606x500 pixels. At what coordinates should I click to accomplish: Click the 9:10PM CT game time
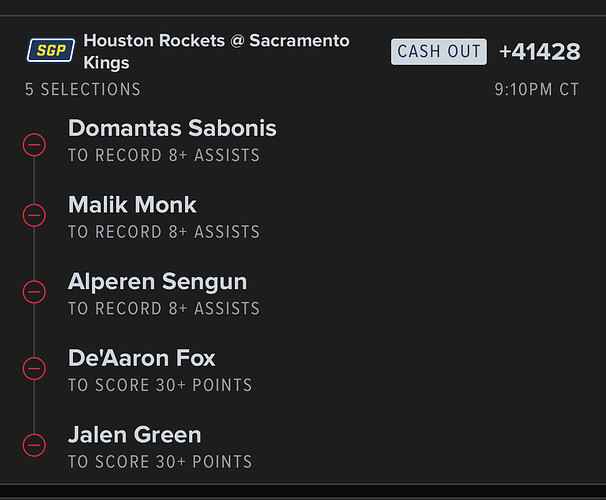(x=536, y=90)
